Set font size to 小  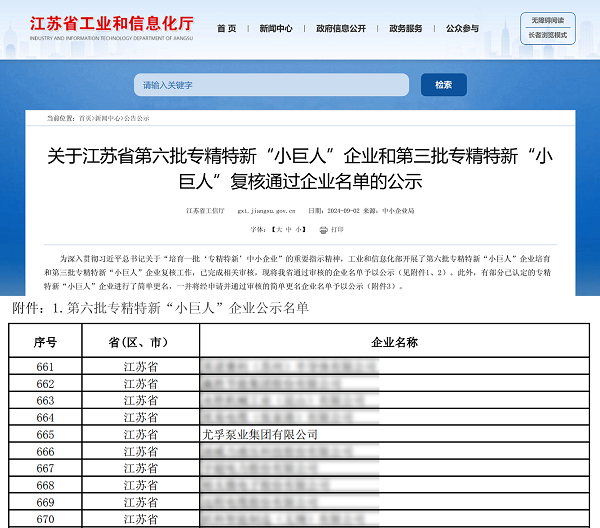298,230
